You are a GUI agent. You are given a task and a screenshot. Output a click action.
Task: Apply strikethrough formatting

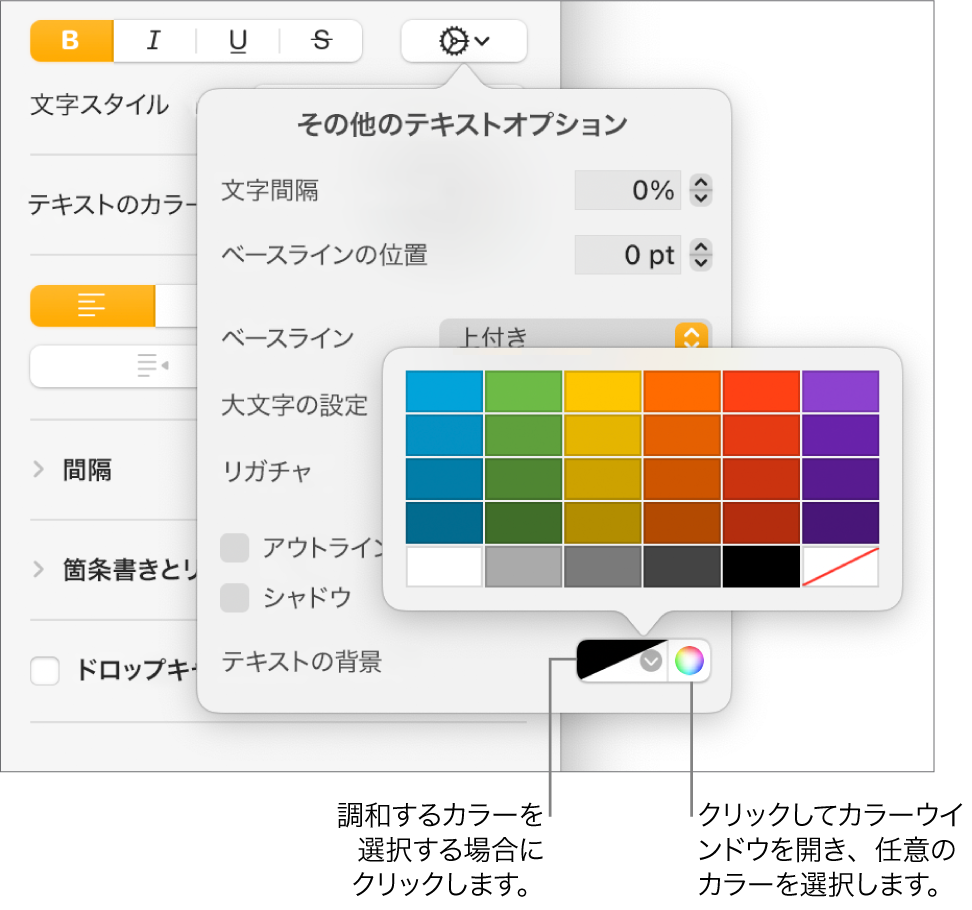point(322,41)
